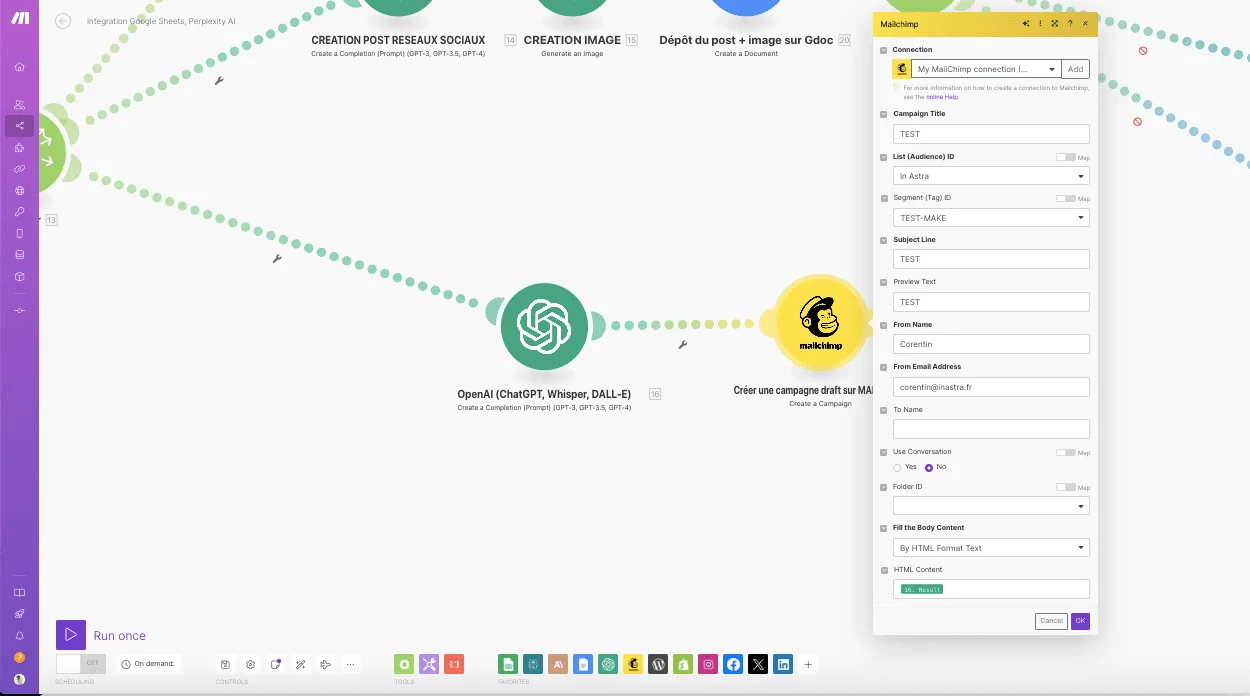
Task: Click Add connection button
Action: click(1075, 69)
